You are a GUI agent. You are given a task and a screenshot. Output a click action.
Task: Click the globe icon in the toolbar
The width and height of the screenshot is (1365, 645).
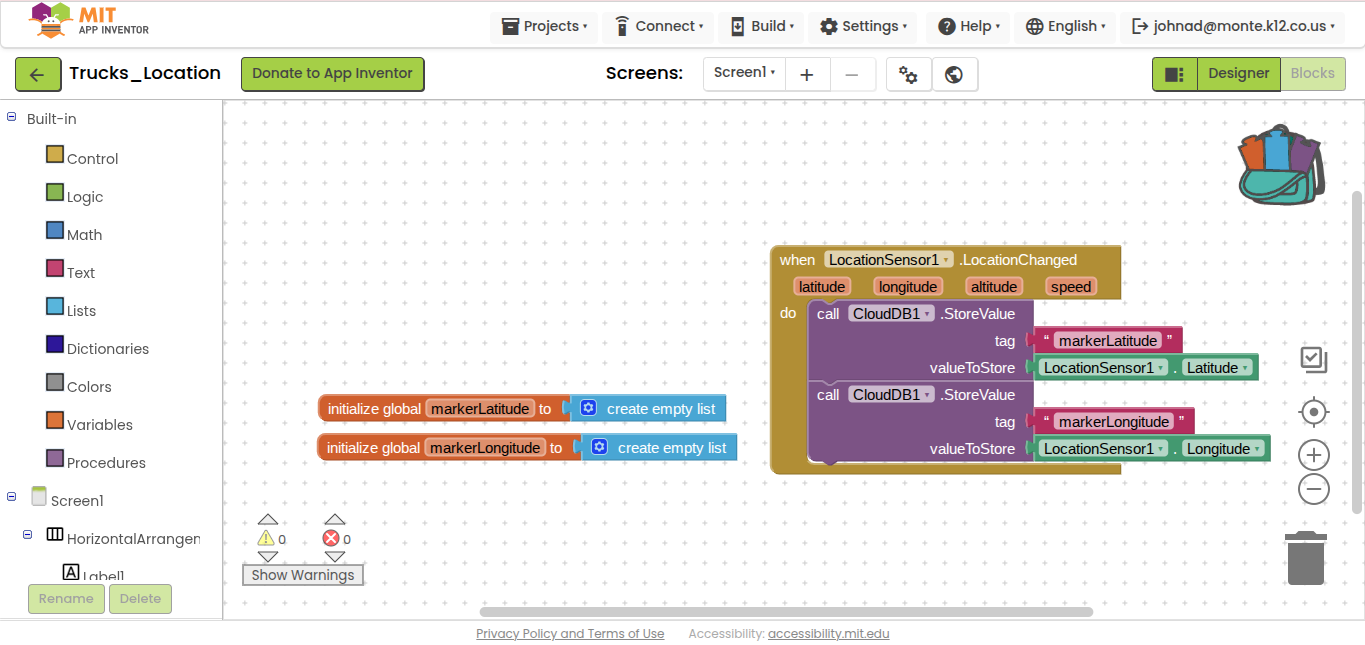[954, 74]
